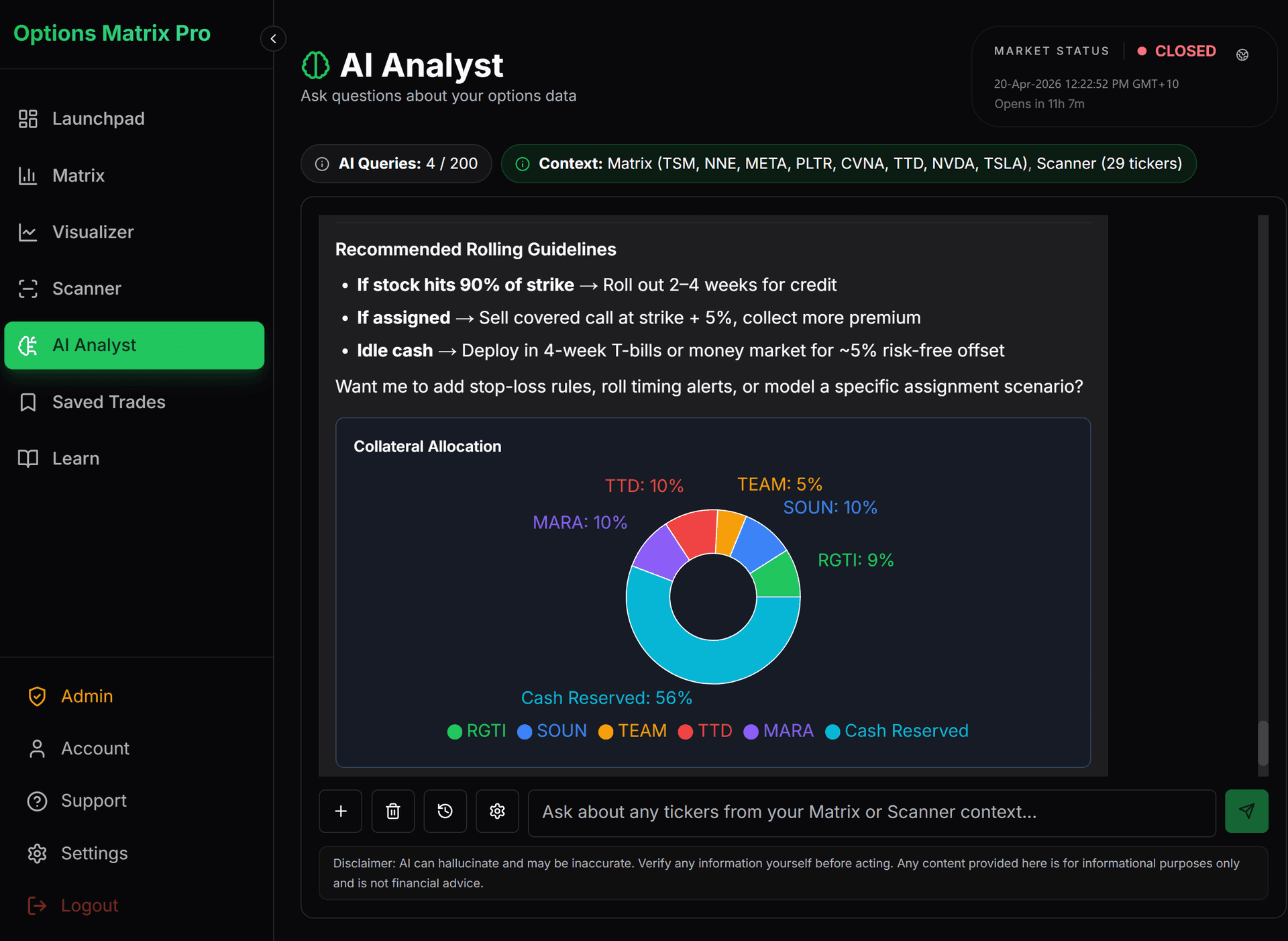This screenshot has width=1288, height=941.
Task: Open Saved Trades
Action: coord(134,402)
